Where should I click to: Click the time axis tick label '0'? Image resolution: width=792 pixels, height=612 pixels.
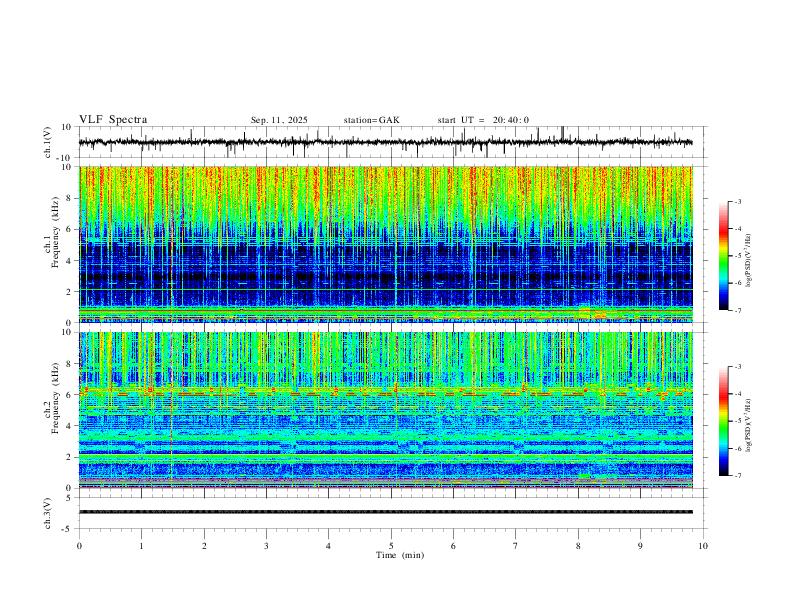coord(79,546)
